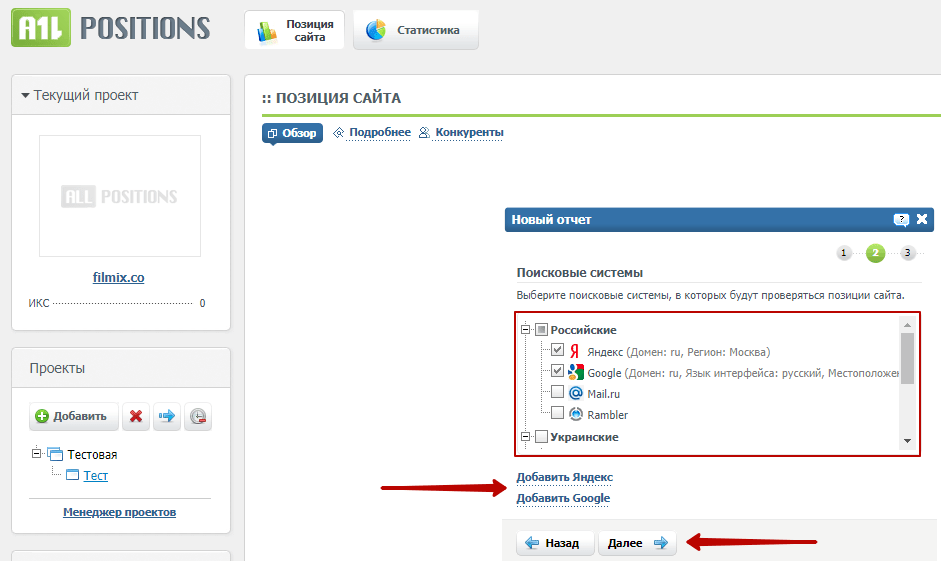The height and width of the screenshot is (561, 941).
Task: Click the Российские group label
Action: (x=583, y=330)
